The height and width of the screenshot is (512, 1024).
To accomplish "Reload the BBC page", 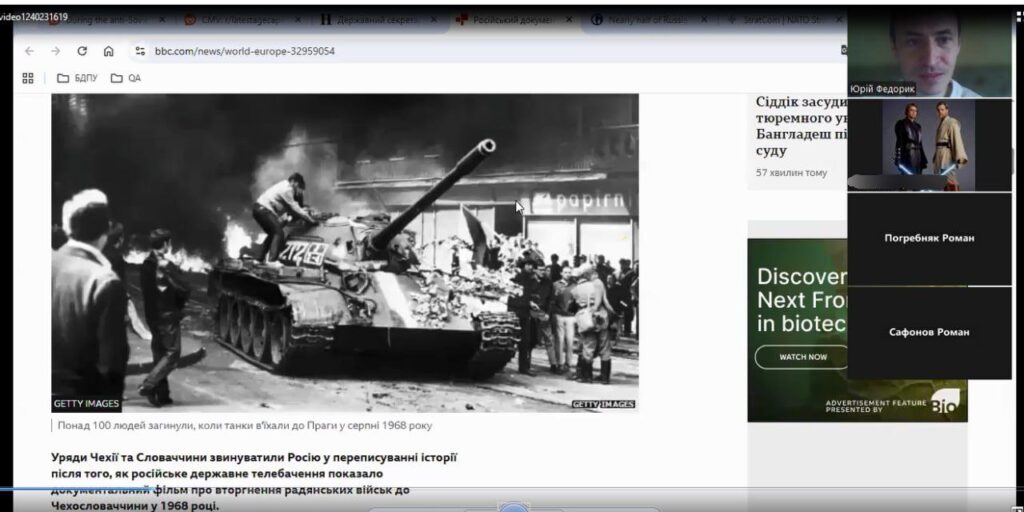I will [82, 51].
